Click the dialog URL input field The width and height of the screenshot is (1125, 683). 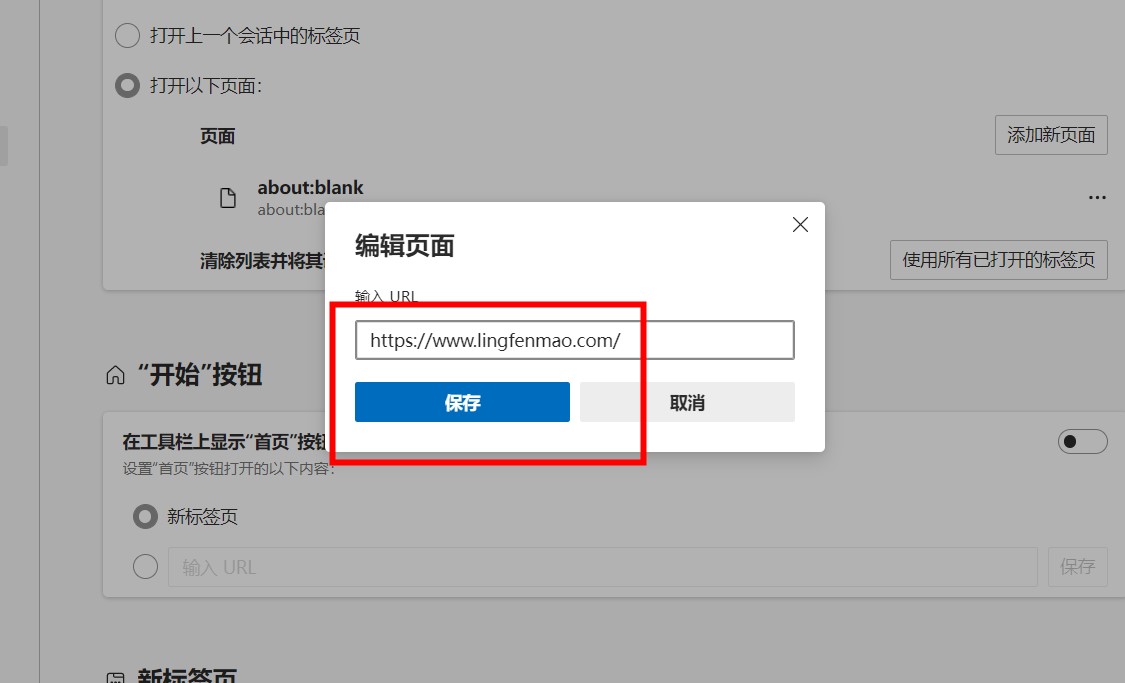coord(575,340)
